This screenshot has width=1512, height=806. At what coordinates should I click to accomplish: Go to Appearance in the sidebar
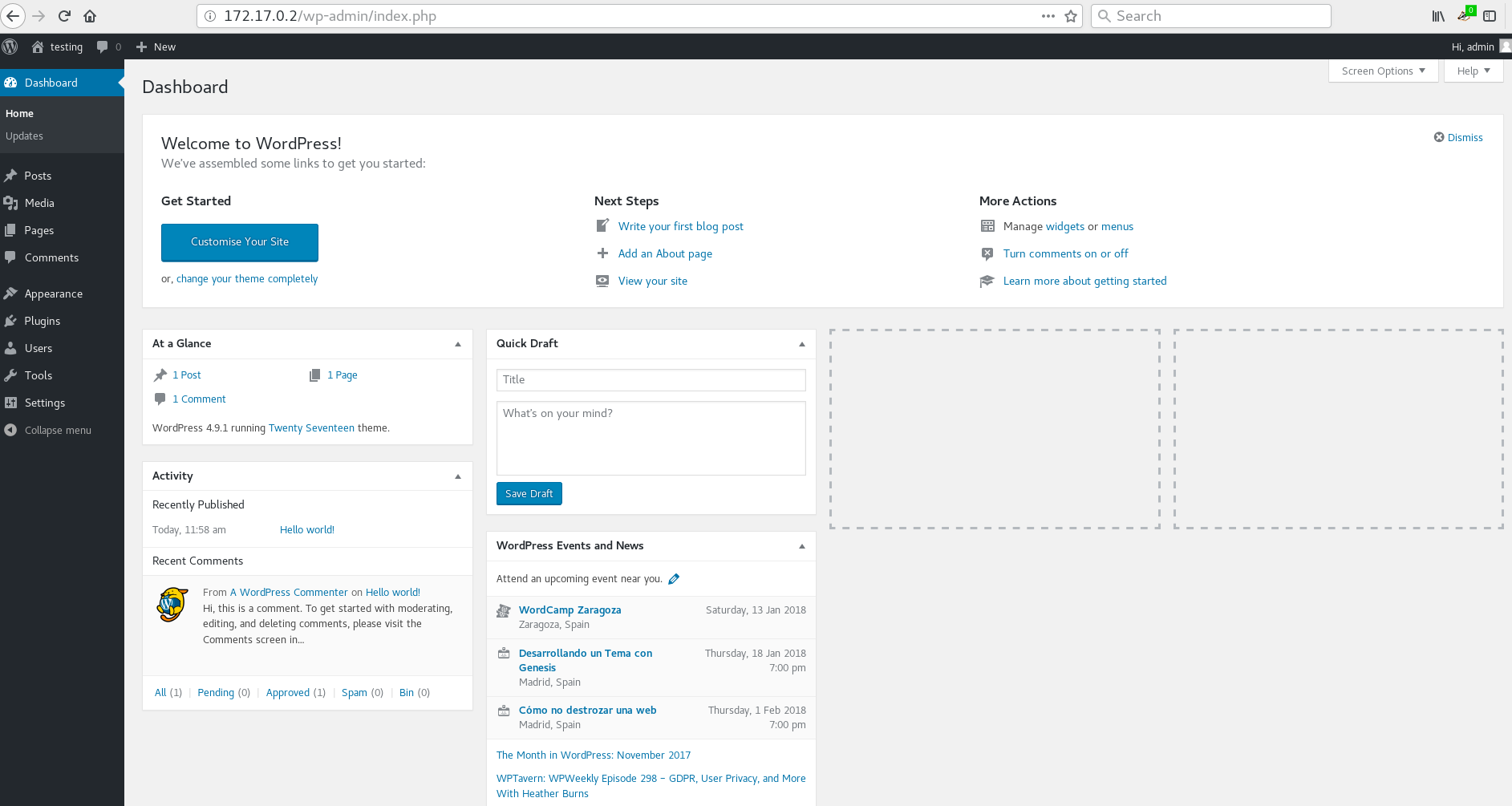pyautogui.click(x=53, y=294)
